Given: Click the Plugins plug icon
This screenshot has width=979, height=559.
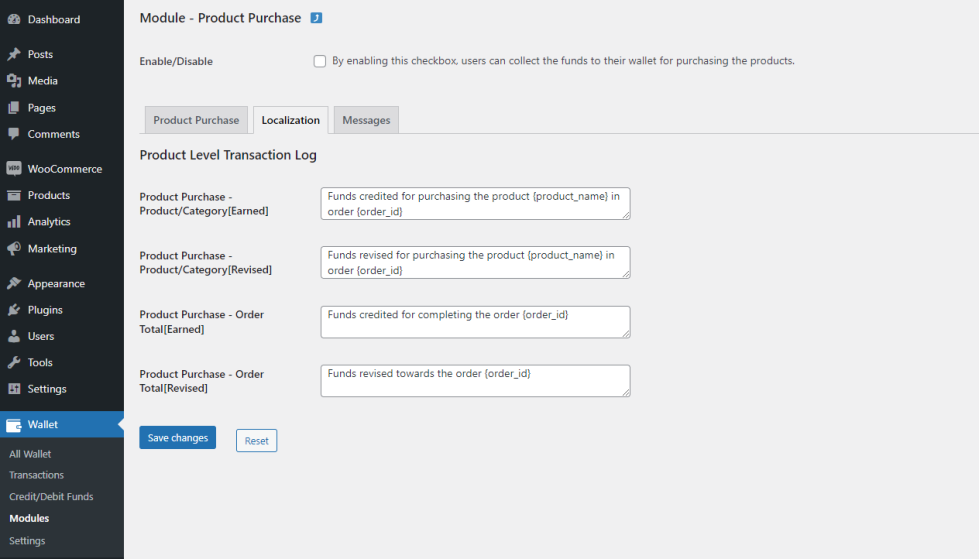Looking at the screenshot, I should click(14, 310).
